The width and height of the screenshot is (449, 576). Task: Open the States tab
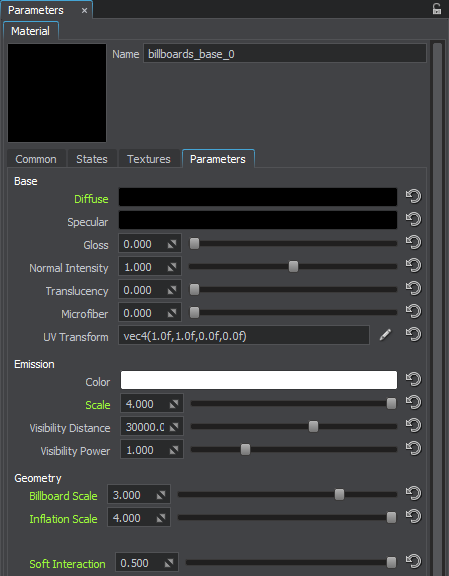(x=92, y=159)
